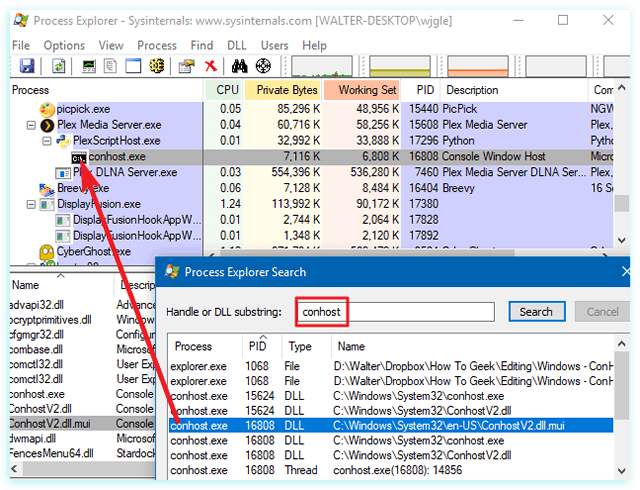
Task: Click the 554,396 K private bytes value
Action: pyautogui.click(x=296, y=172)
